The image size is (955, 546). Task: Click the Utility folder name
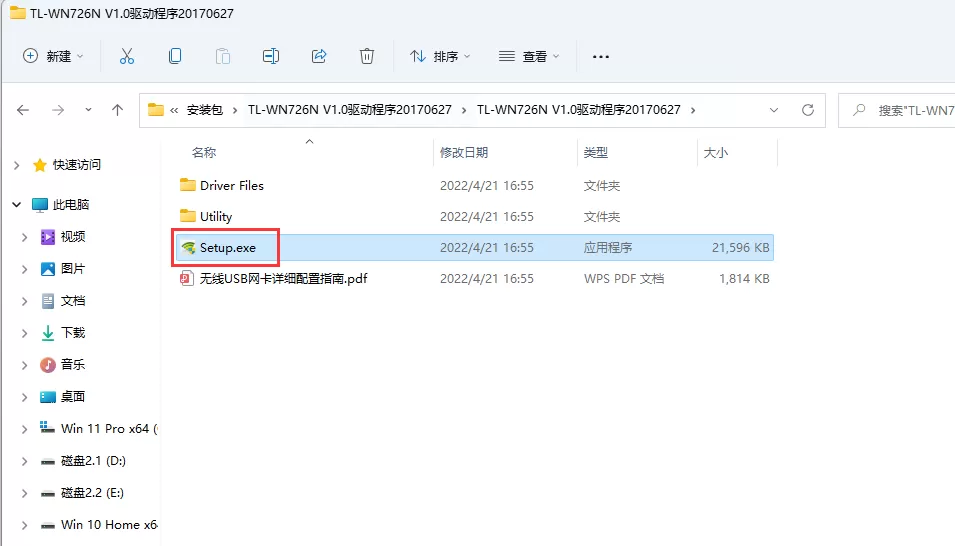[216, 216]
